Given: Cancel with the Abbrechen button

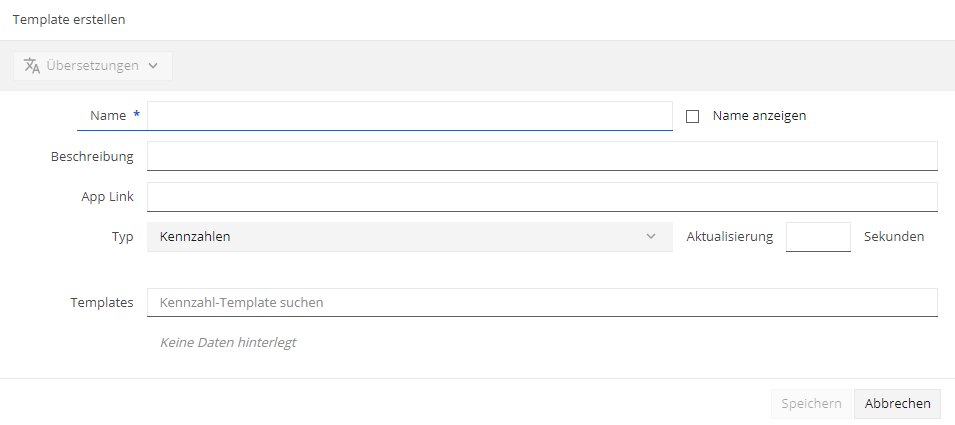Looking at the screenshot, I should [898, 404].
